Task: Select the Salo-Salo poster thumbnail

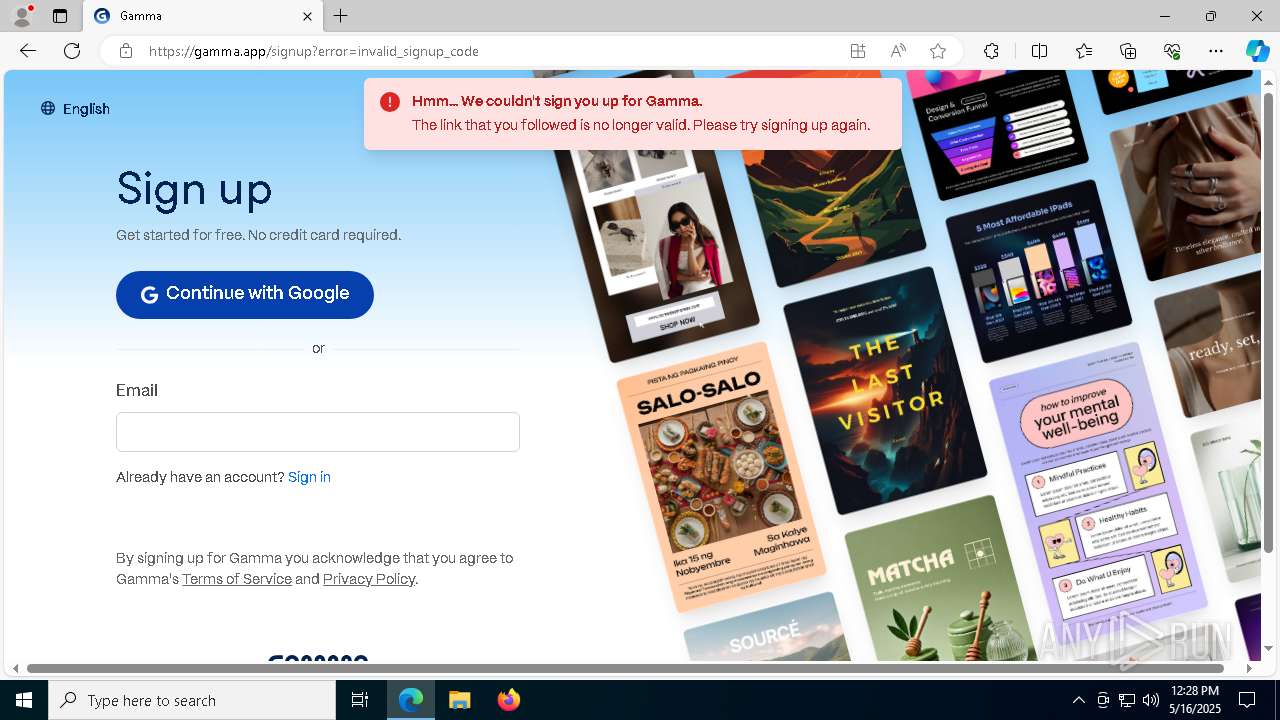Action: click(721, 476)
